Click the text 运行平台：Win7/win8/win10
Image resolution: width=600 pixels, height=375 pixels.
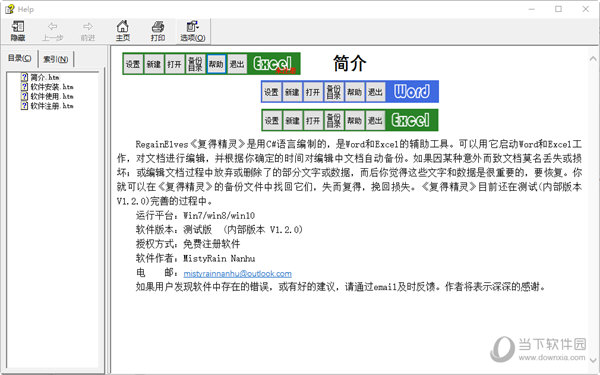(x=195, y=215)
